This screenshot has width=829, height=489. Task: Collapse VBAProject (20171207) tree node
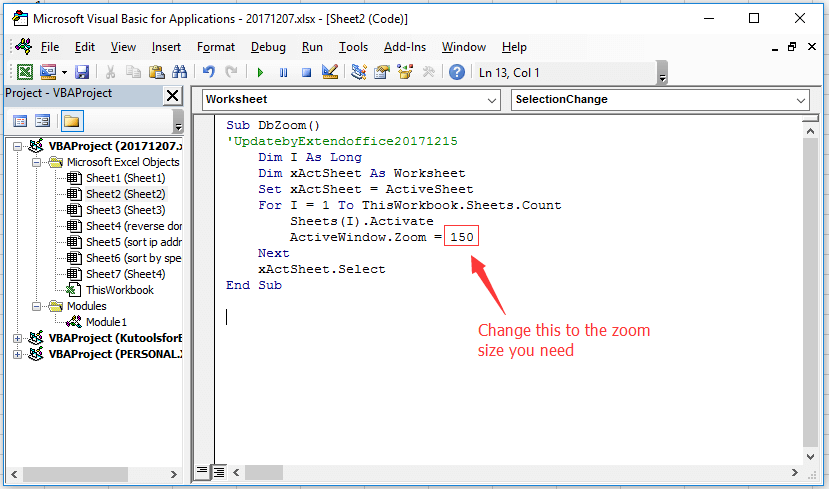click(17, 146)
